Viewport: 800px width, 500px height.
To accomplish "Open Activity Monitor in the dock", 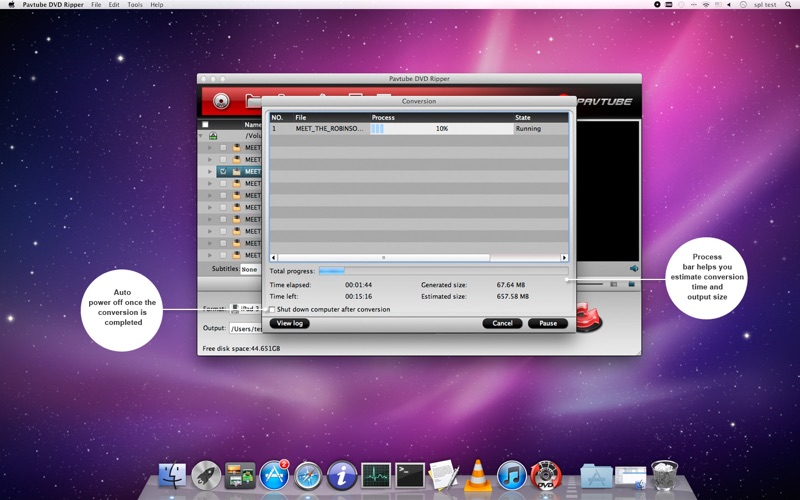I will pyautogui.click(x=376, y=475).
